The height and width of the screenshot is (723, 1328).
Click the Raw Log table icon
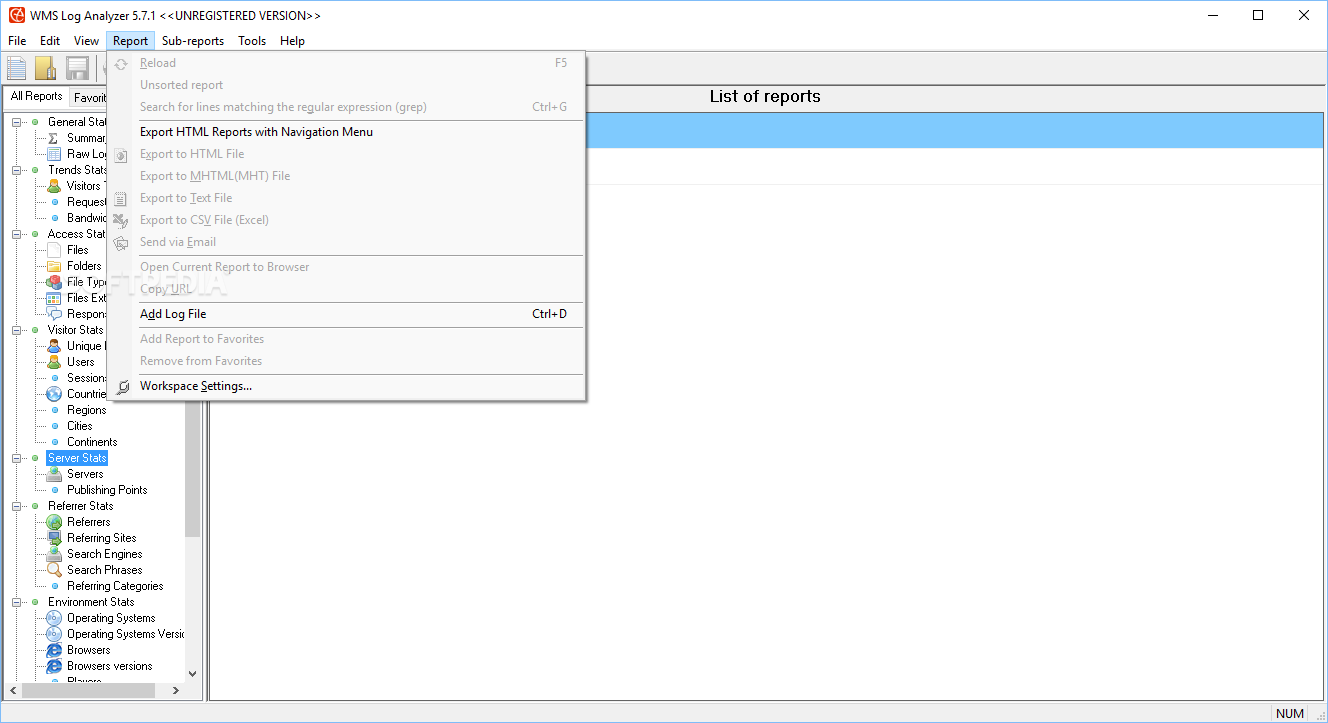[54, 154]
